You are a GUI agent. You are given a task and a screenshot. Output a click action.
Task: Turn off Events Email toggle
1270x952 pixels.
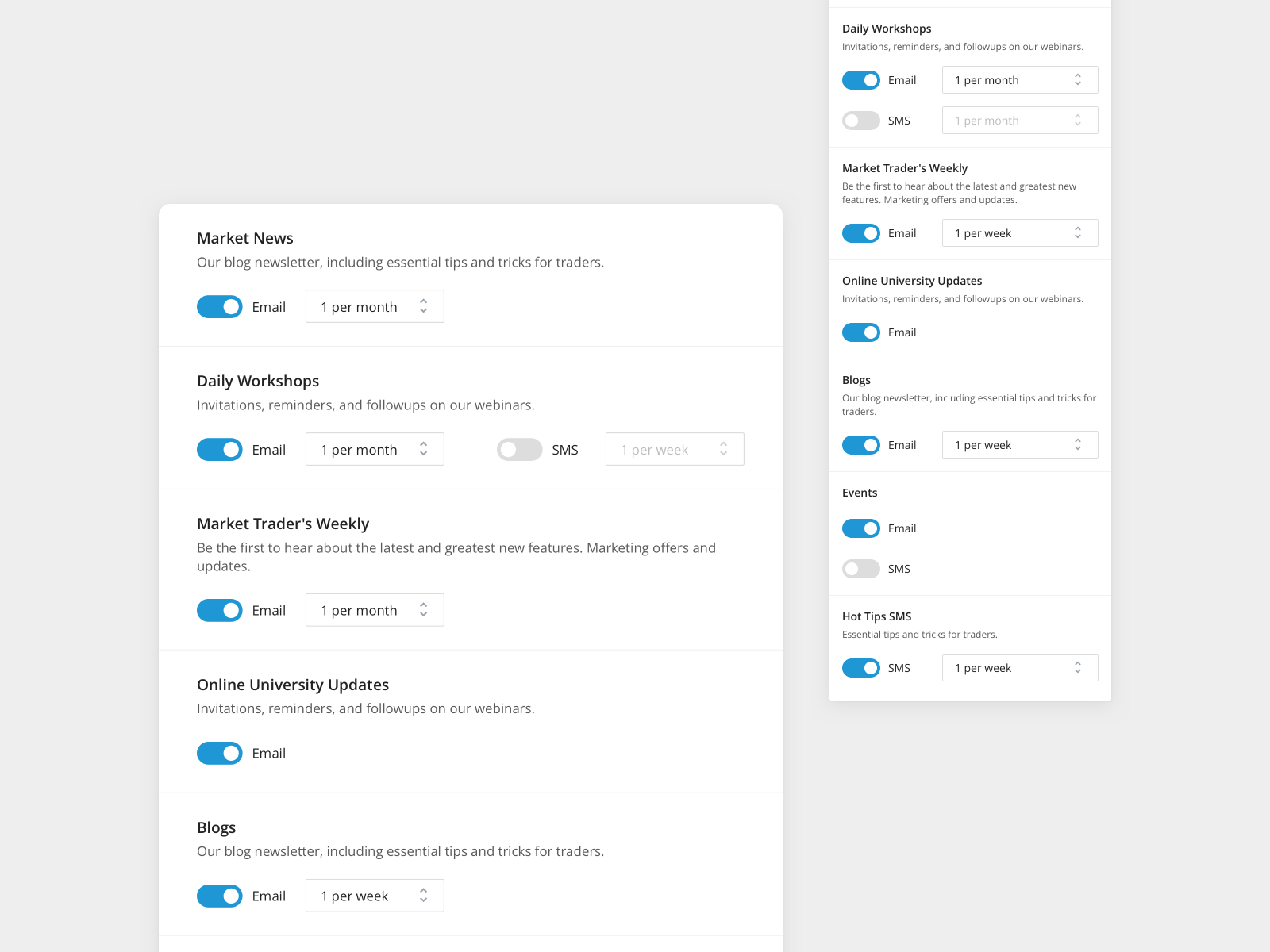tap(860, 528)
